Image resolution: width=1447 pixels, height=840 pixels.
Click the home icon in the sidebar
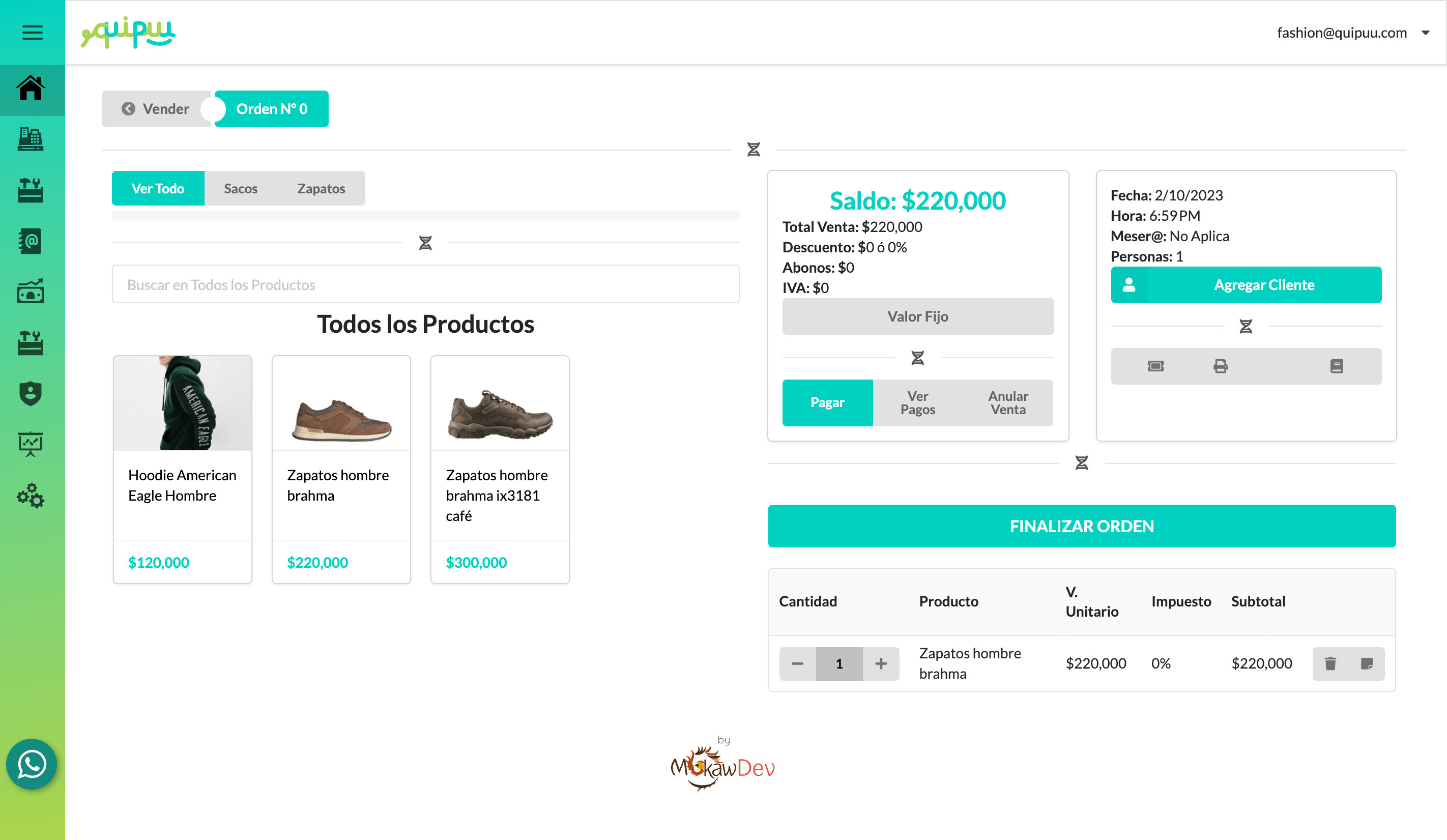point(31,89)
